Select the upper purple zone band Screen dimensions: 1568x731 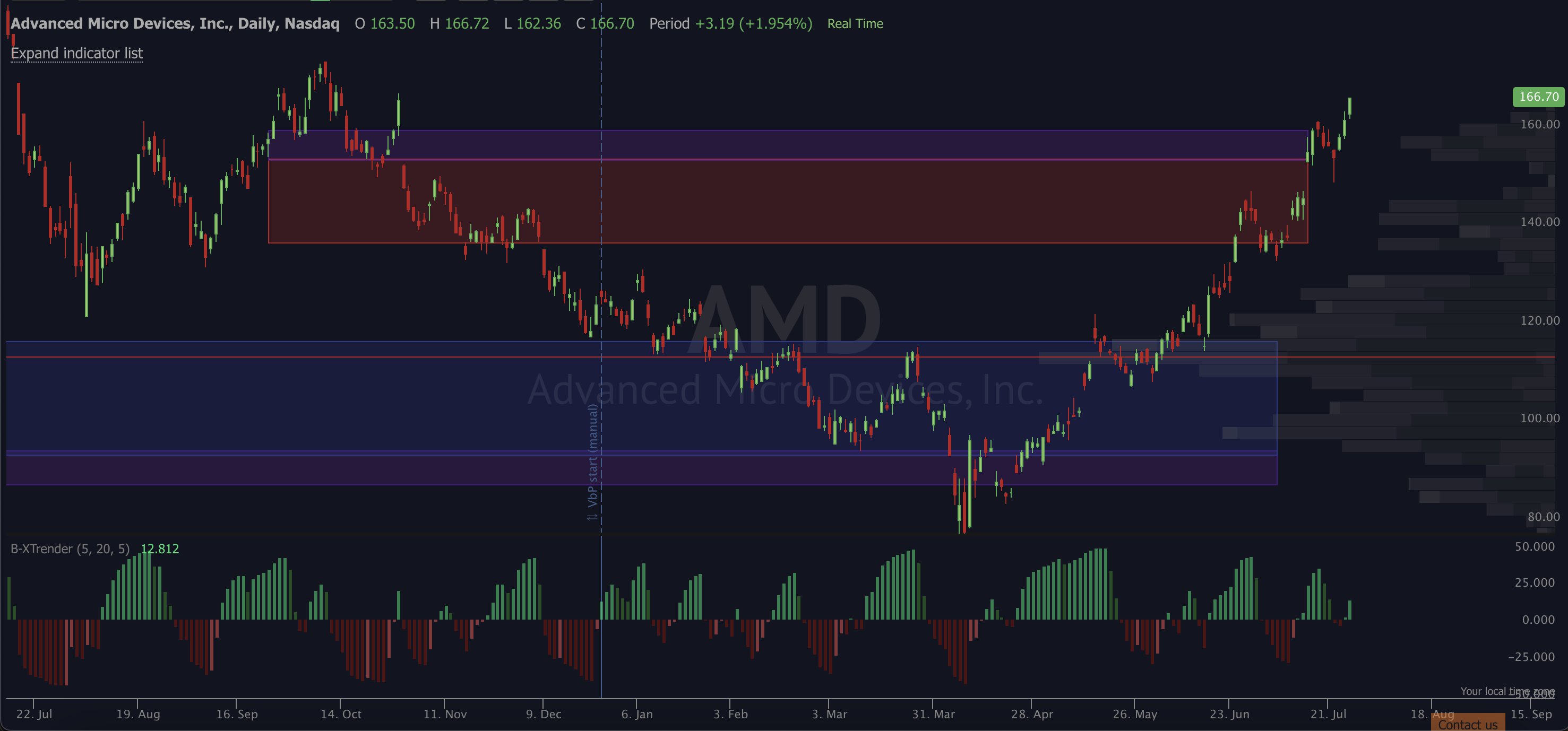791,145
